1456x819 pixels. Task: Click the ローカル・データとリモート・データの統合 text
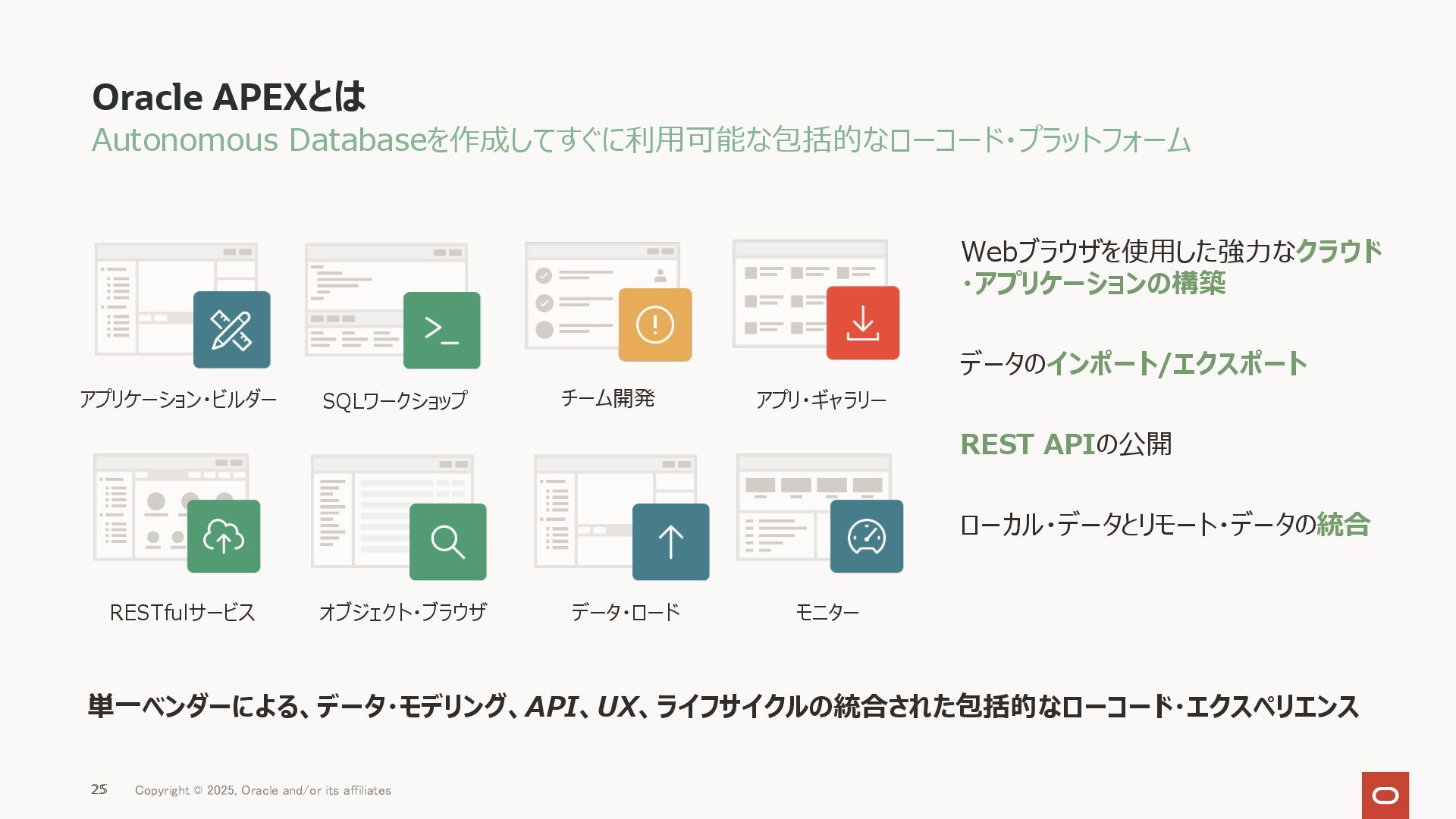click(x=1165, y=525)
